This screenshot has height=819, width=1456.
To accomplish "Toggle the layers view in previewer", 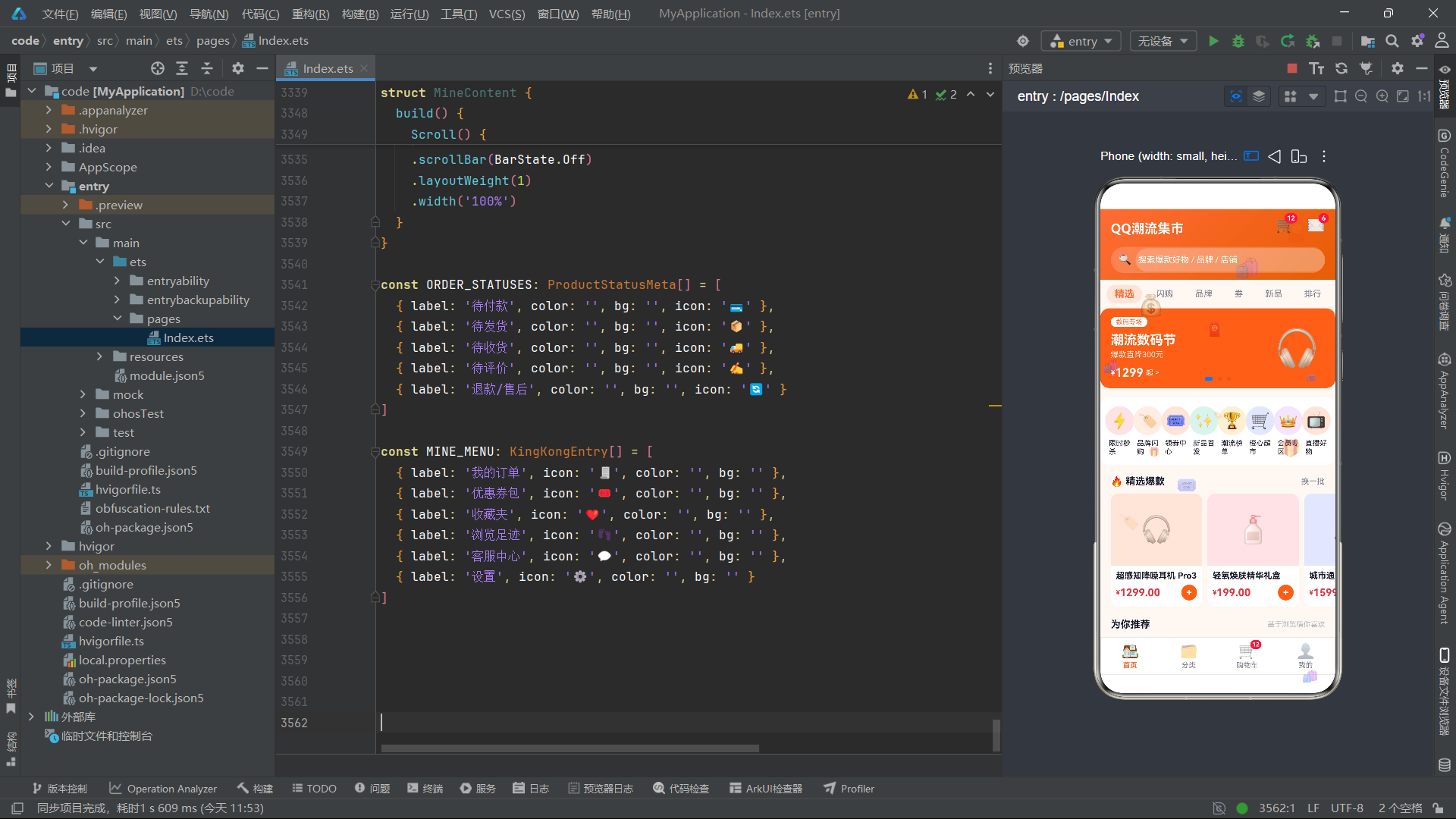I will pos(1259,96).
